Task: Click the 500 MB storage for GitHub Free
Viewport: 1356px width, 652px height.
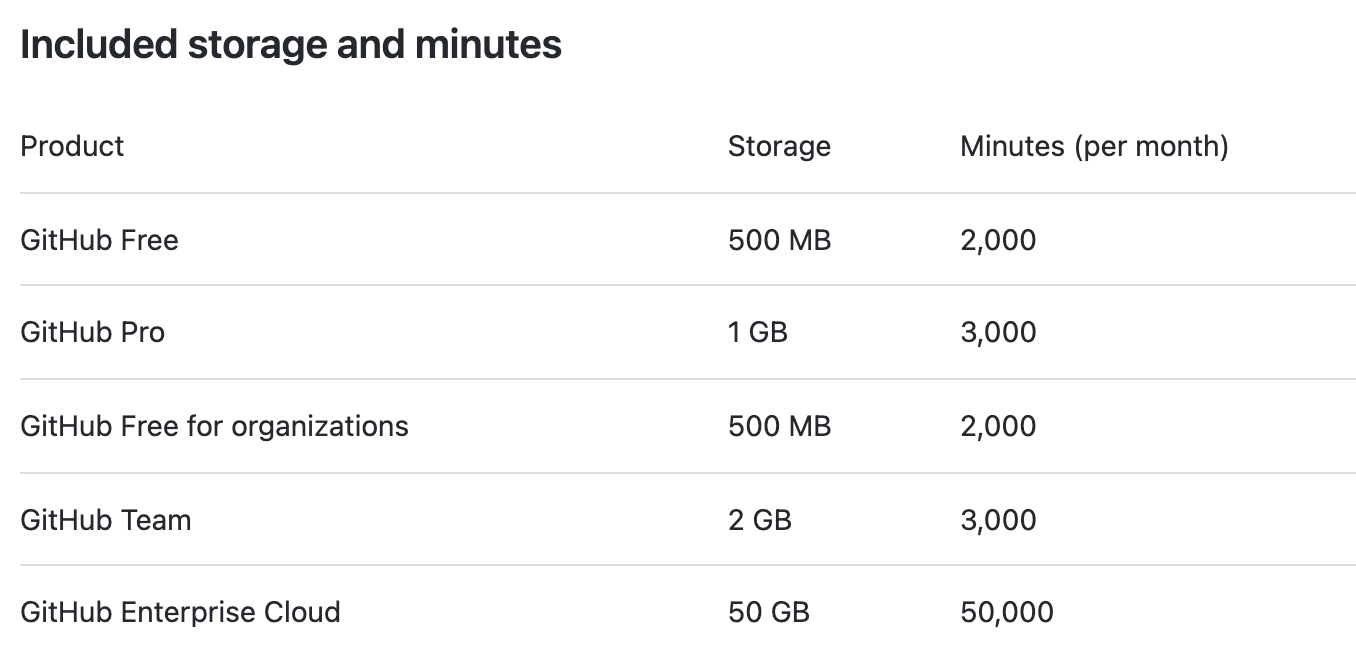Action: click(x=779, y=240)
